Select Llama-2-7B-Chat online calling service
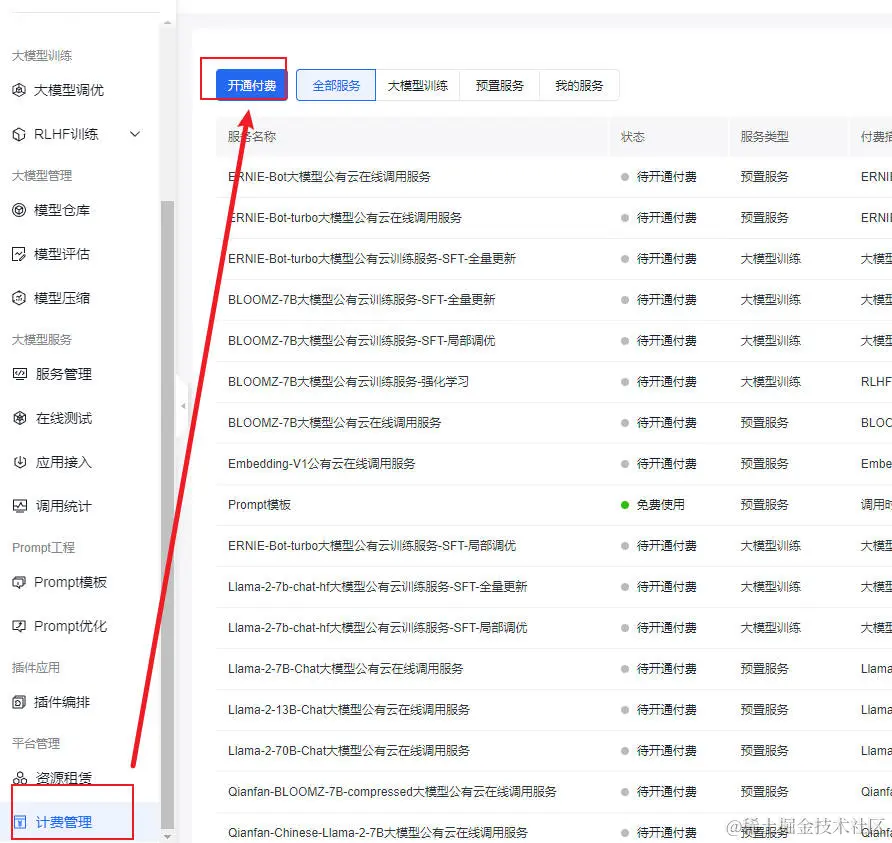The image size is (892, 843). (x=345, y=668)
